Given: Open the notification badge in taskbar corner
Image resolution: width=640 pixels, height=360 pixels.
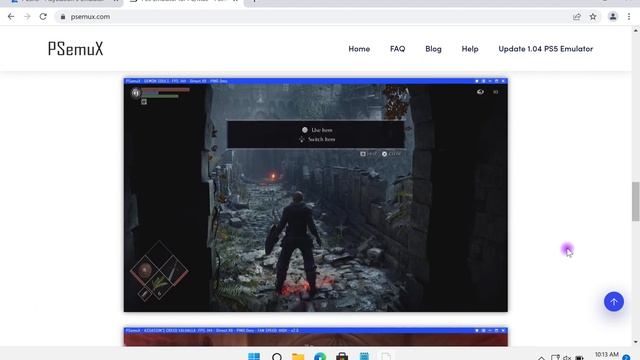Looking at the screenshot, I should 627,358.
